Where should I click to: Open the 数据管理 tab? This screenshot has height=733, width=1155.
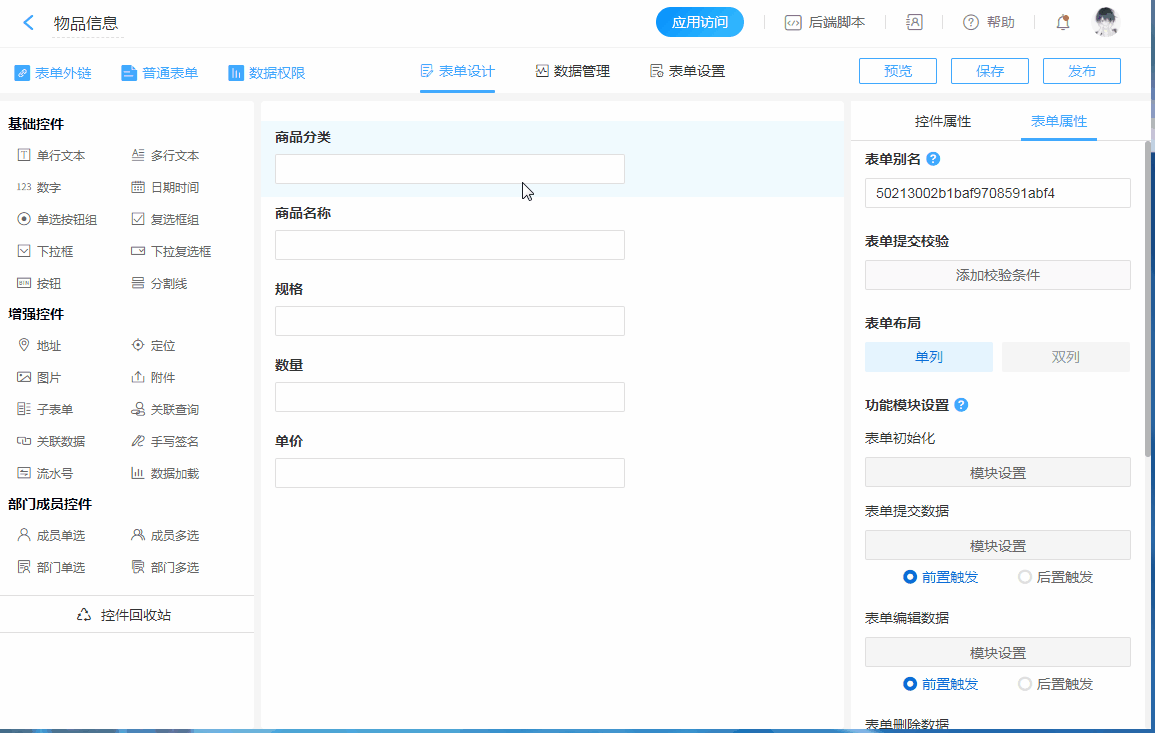click(572, 71)
